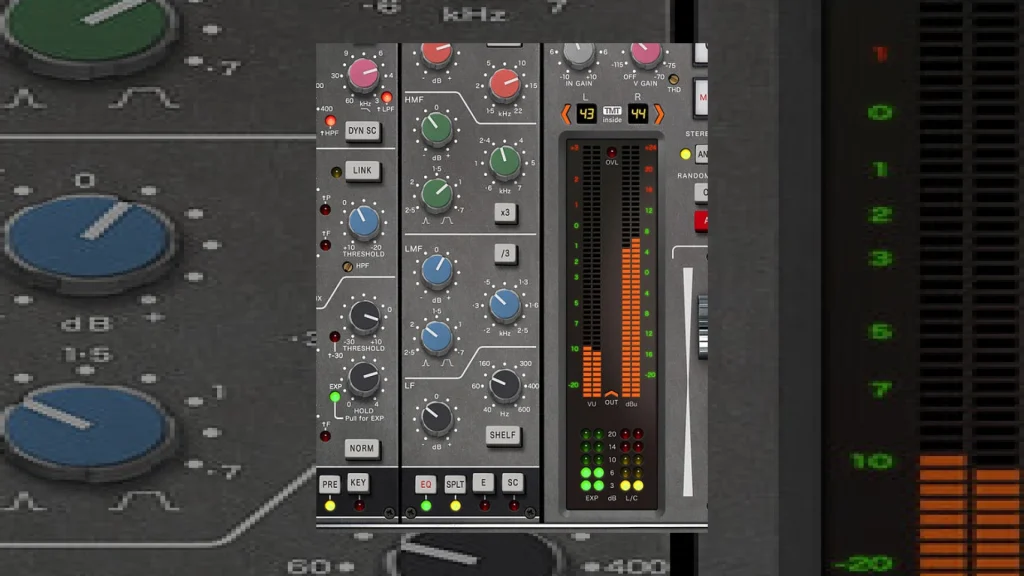
Task: Click the white output fader track
Action: click(x=688, y=381)
